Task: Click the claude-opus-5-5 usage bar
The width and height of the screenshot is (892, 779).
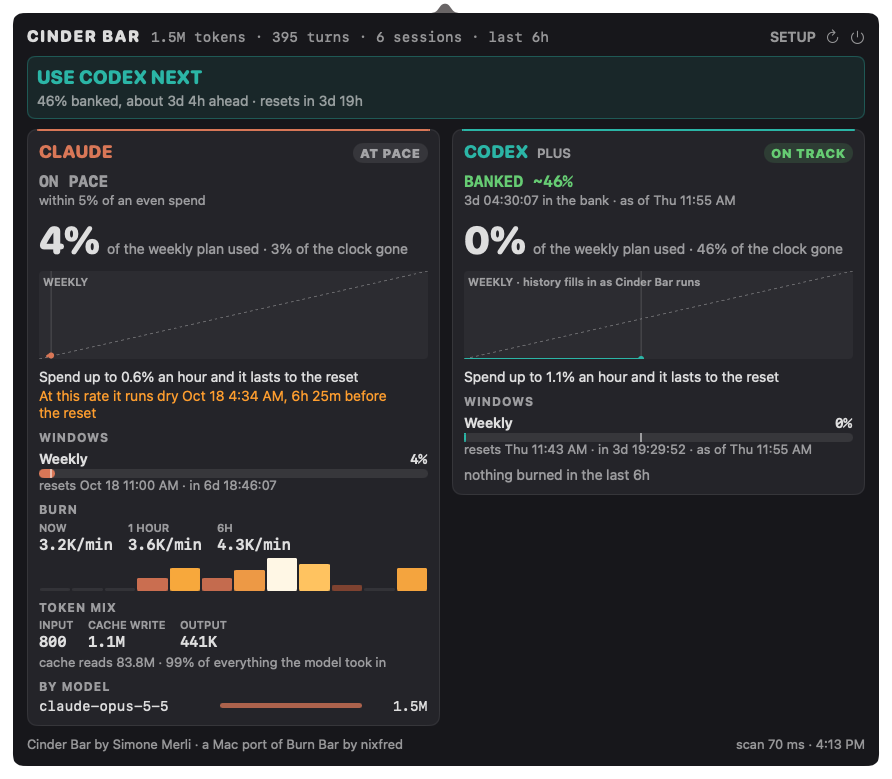Action: [291, 706]
